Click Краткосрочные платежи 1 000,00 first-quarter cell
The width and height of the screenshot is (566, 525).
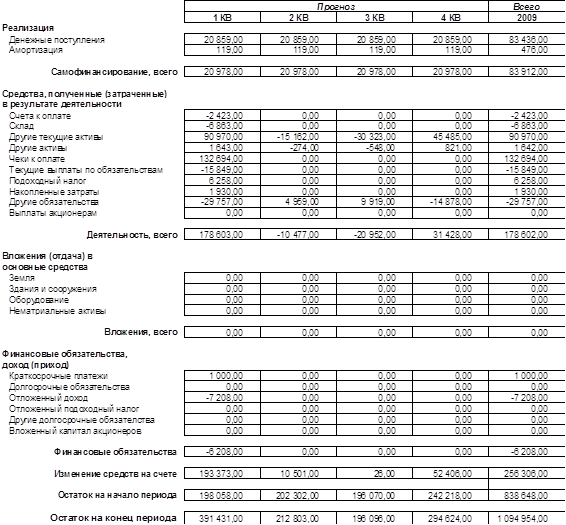[x=222, y=376]
